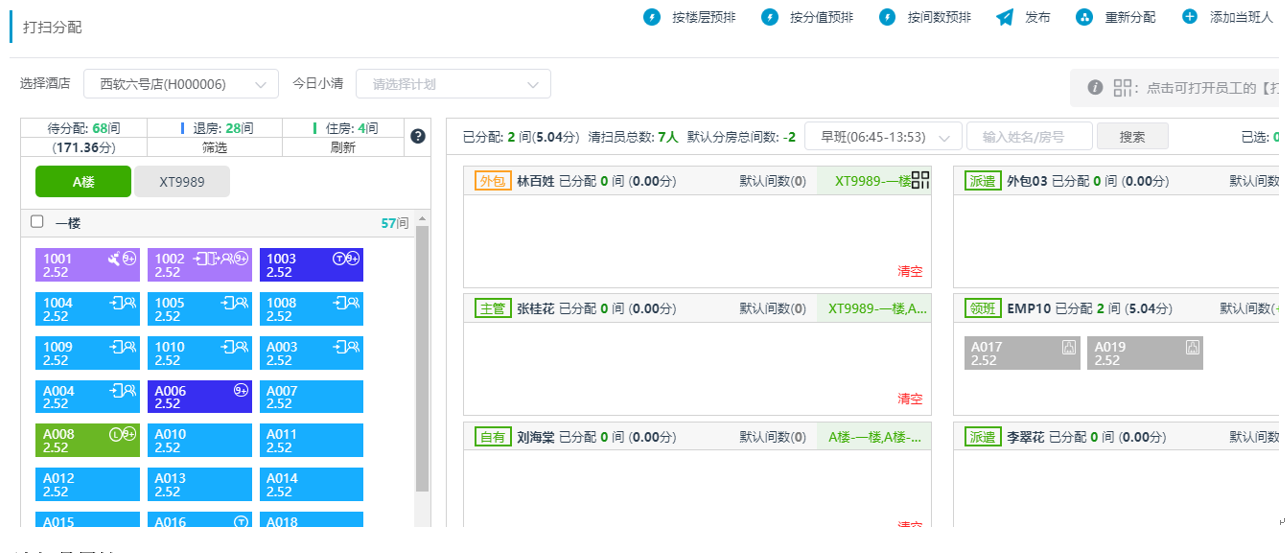
Task: Click the 发布 paper plane icon
Action: pos(1005,18)
